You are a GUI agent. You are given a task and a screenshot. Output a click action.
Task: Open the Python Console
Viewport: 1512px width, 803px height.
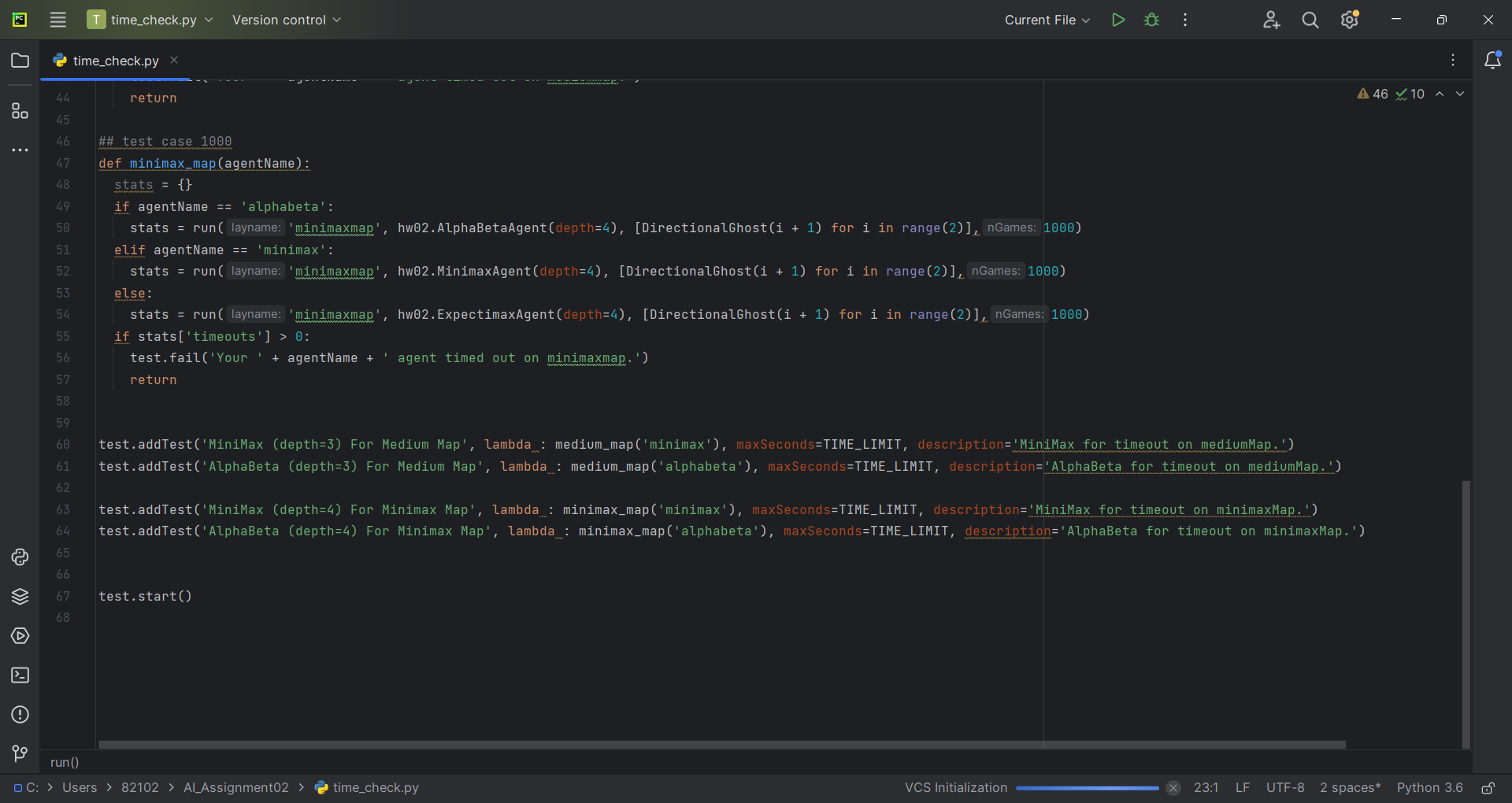(x=20, y=557)
